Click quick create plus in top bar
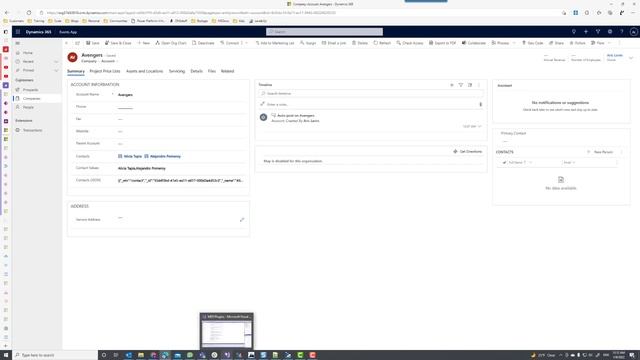The height and width of the screenshot is (360, 640). pos(586,32)
